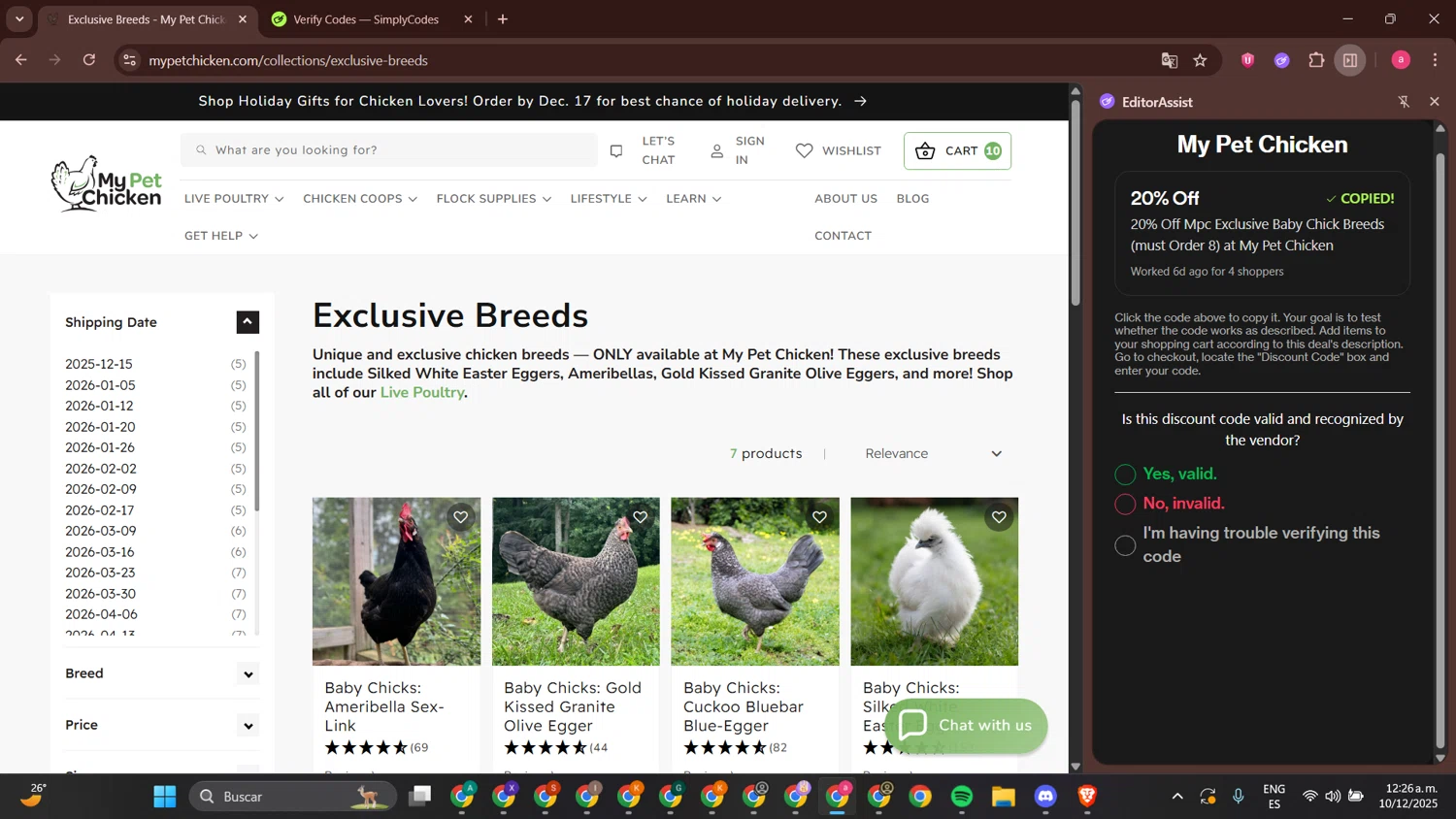Pin the EditorAssist panel

[1404, 101]
